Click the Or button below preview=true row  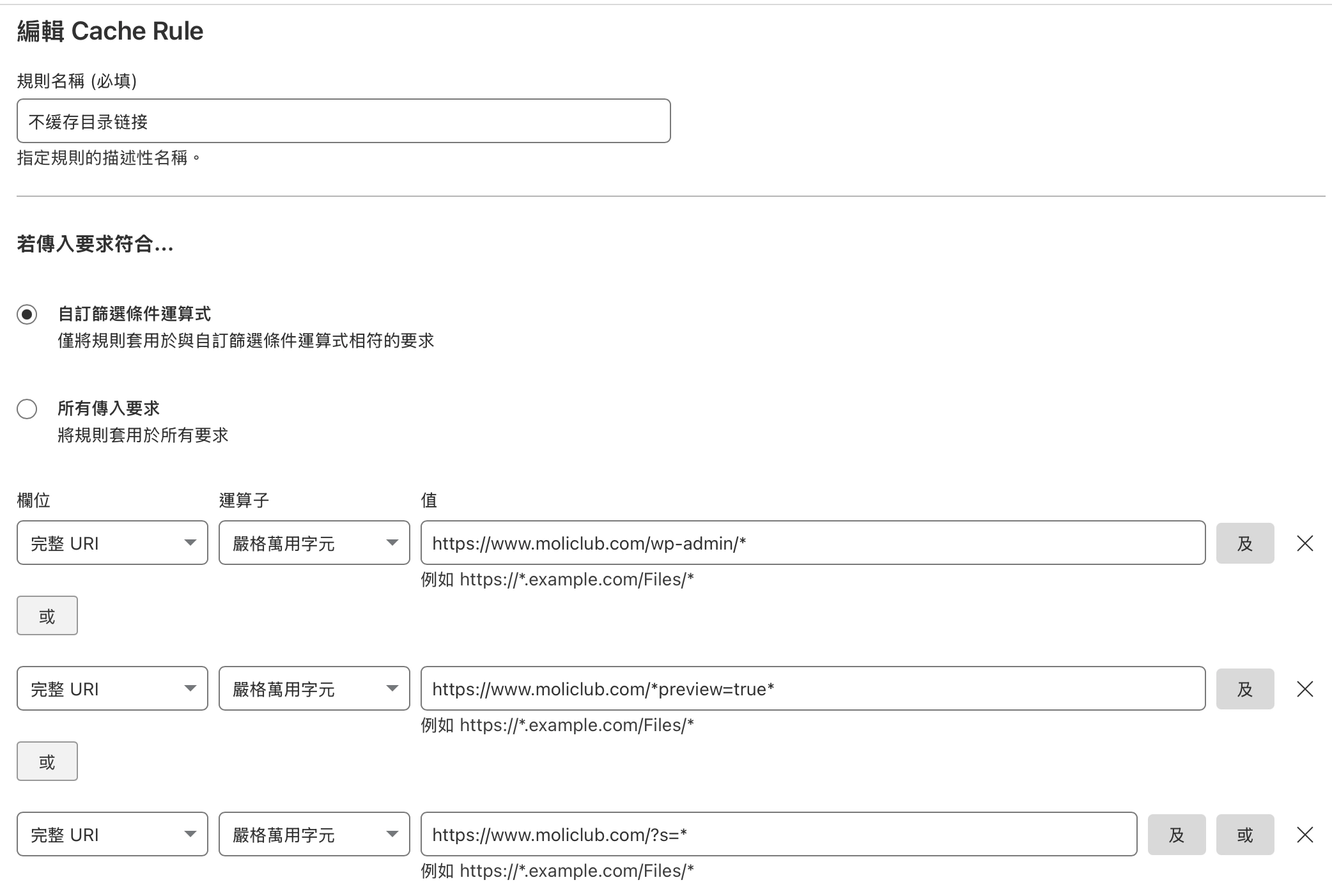[47, 761]
